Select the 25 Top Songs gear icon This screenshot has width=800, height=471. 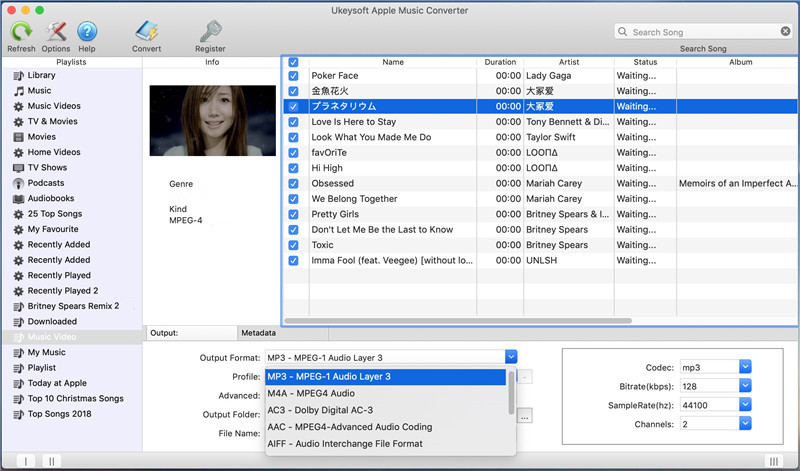coord(18,214)
